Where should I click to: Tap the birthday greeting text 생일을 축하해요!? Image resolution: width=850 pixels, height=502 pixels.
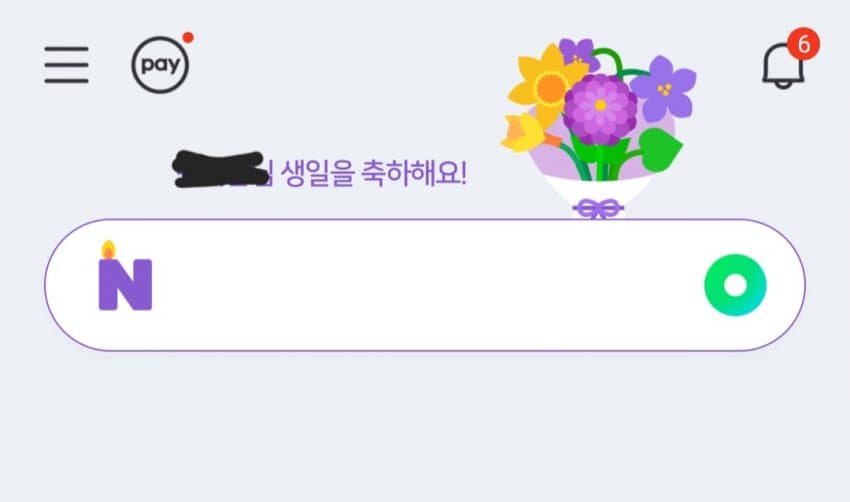click(x=374, y=173)
